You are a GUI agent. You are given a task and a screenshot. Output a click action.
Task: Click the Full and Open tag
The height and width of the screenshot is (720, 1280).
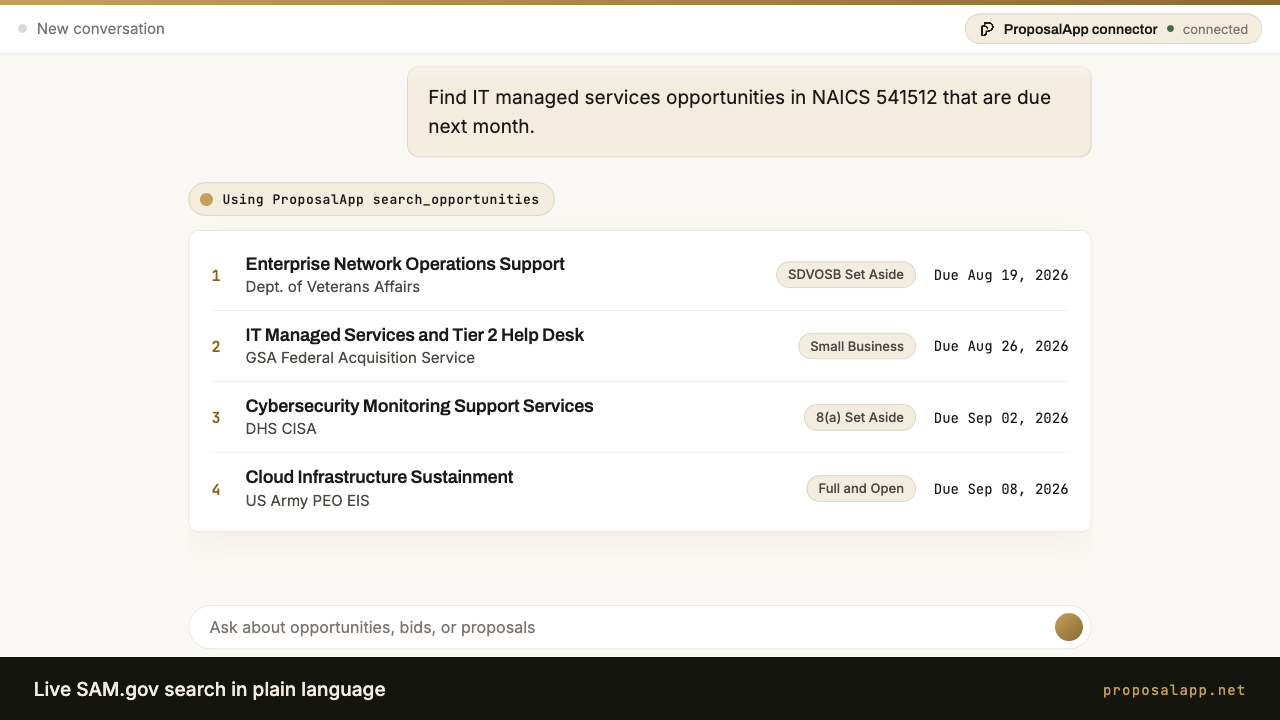(x=861, y=488)
